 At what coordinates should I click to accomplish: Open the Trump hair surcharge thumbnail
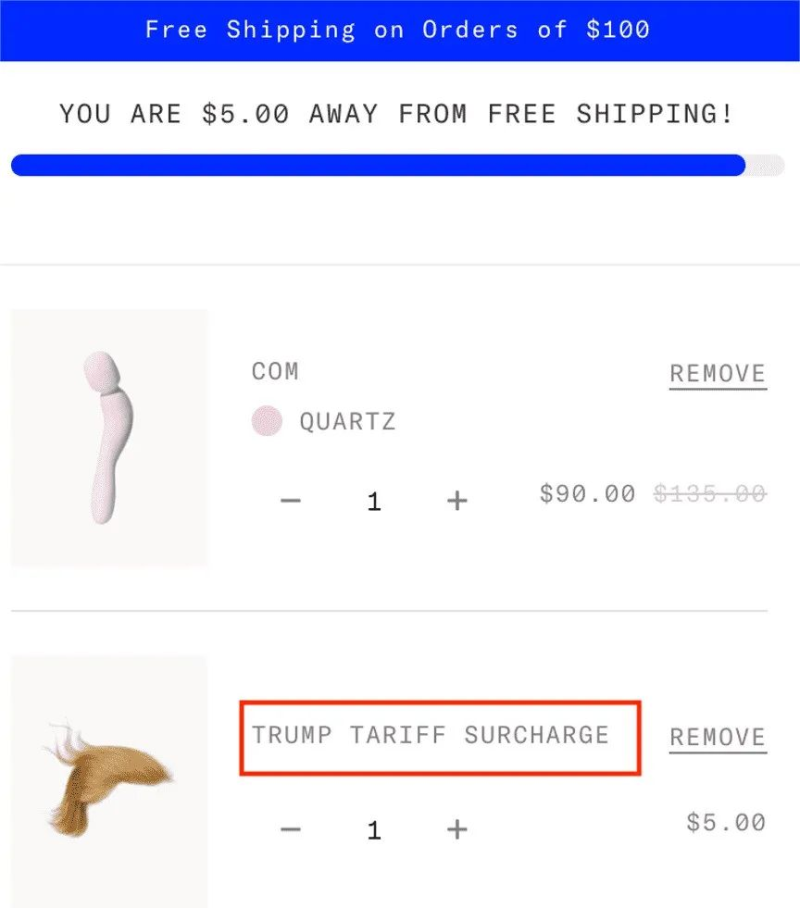tap(109, 781)
